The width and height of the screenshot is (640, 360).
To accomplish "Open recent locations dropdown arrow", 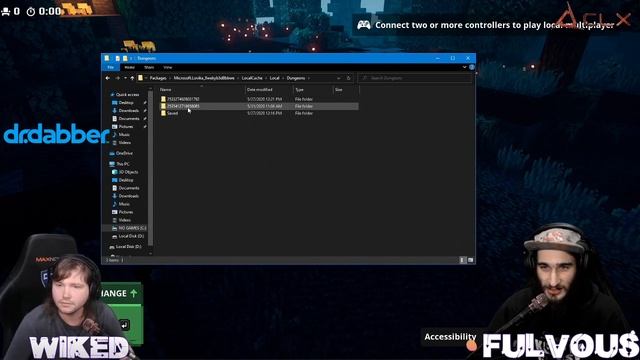I will click(125, 78).
